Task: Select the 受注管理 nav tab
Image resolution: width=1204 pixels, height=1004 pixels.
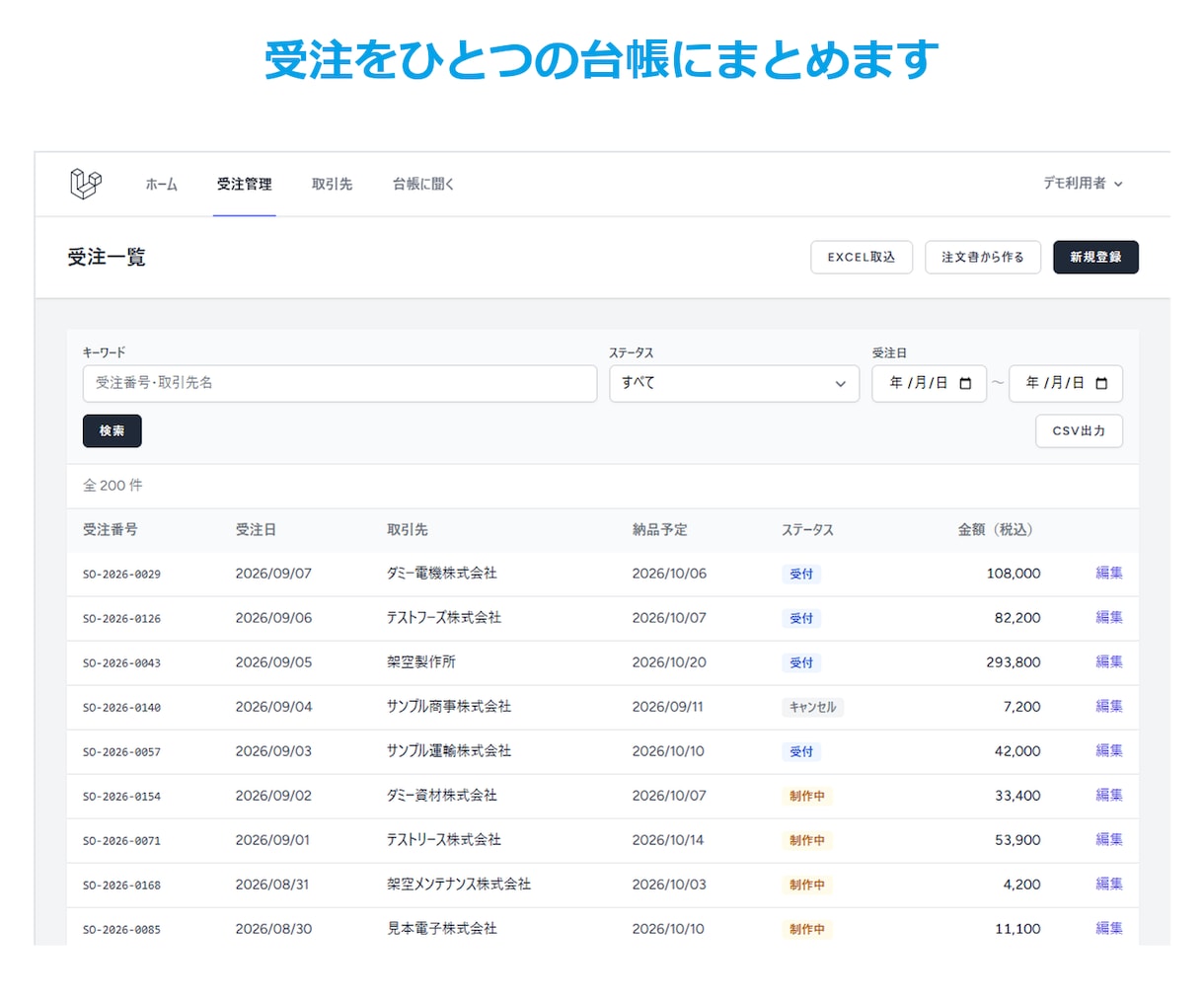Action: click(244, 184)
